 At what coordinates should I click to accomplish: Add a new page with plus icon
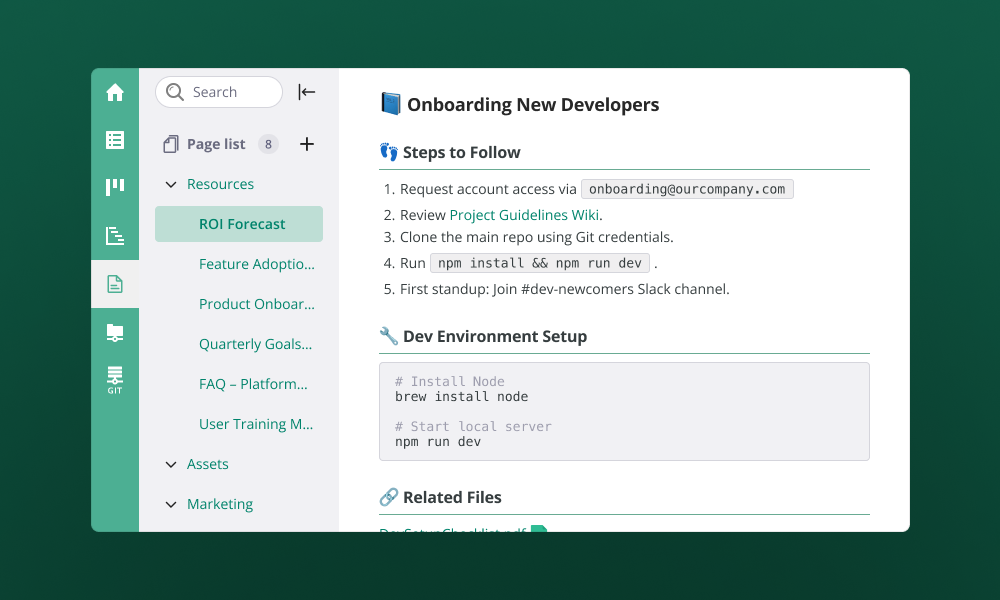307,144
